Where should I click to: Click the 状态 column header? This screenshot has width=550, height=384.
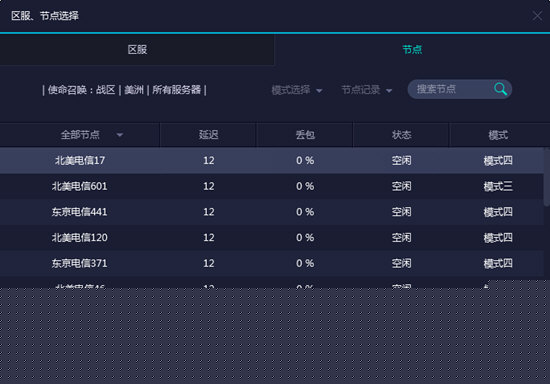(x=401, y=135)
